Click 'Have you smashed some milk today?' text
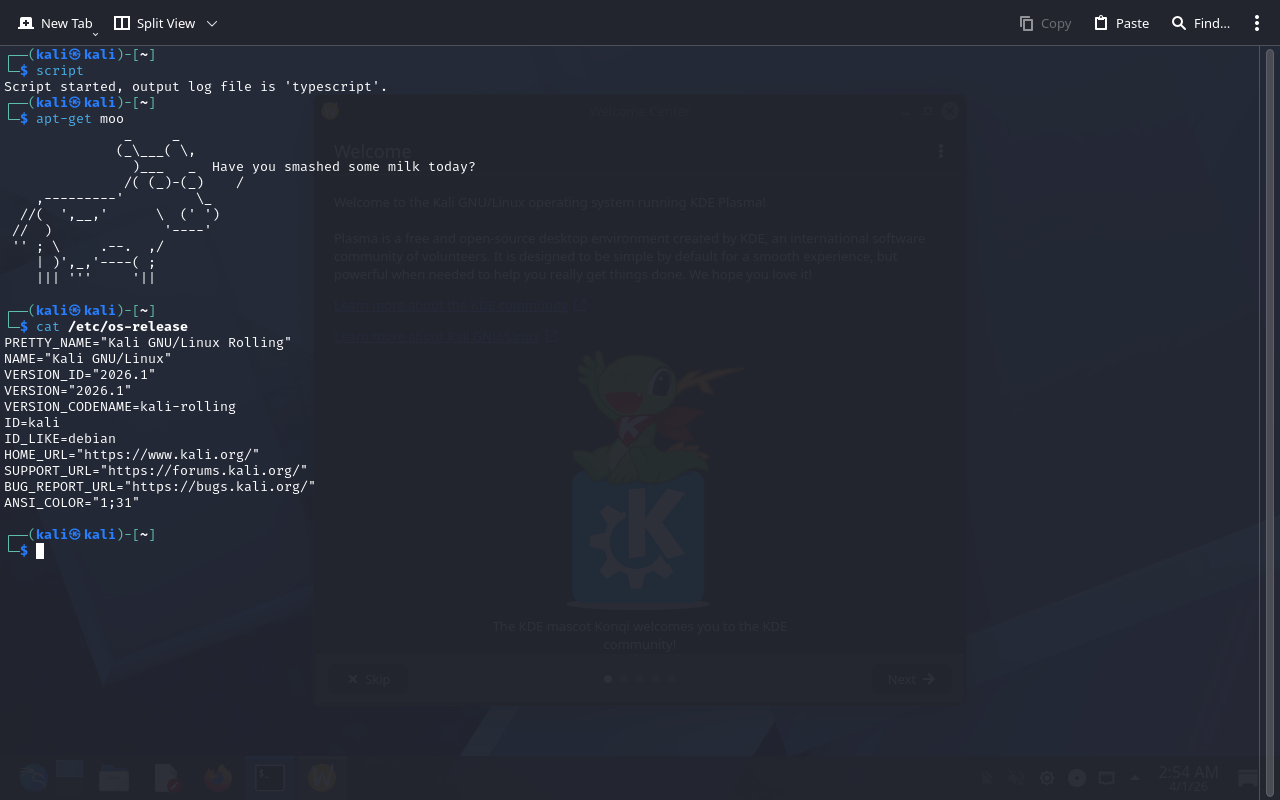1280x800 pixels. (x=343, y=167)
